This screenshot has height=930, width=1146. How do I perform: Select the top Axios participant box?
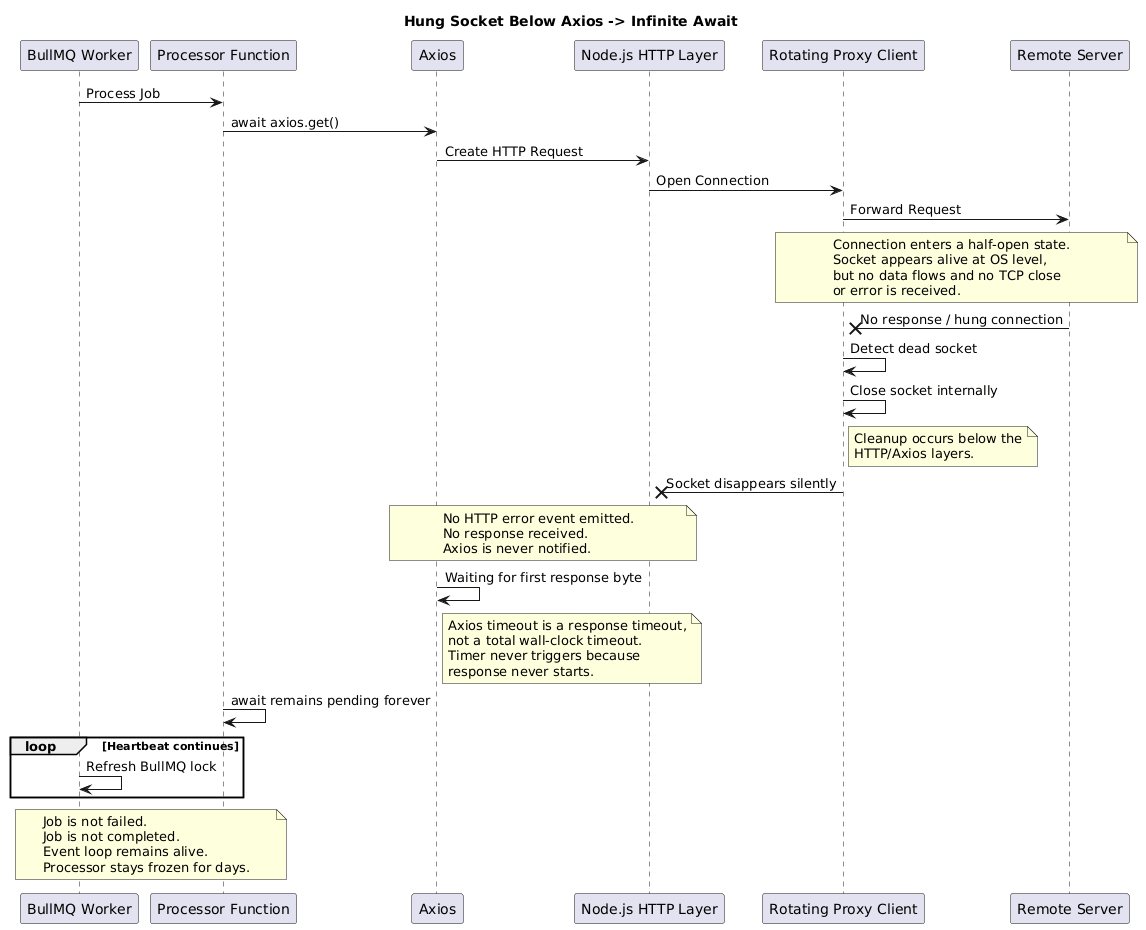point(437,56)
